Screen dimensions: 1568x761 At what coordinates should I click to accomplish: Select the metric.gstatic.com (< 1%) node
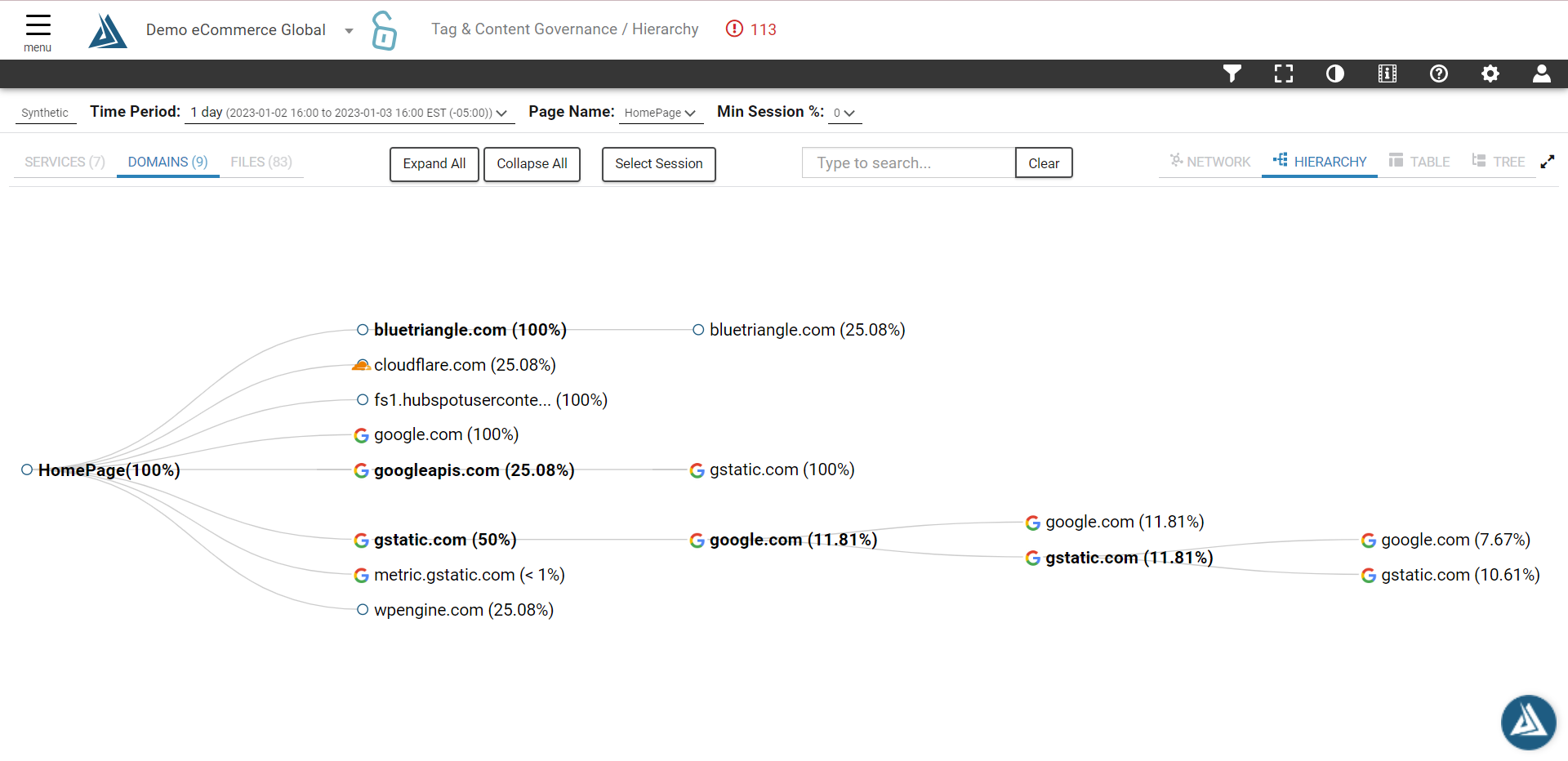point(460,575)
